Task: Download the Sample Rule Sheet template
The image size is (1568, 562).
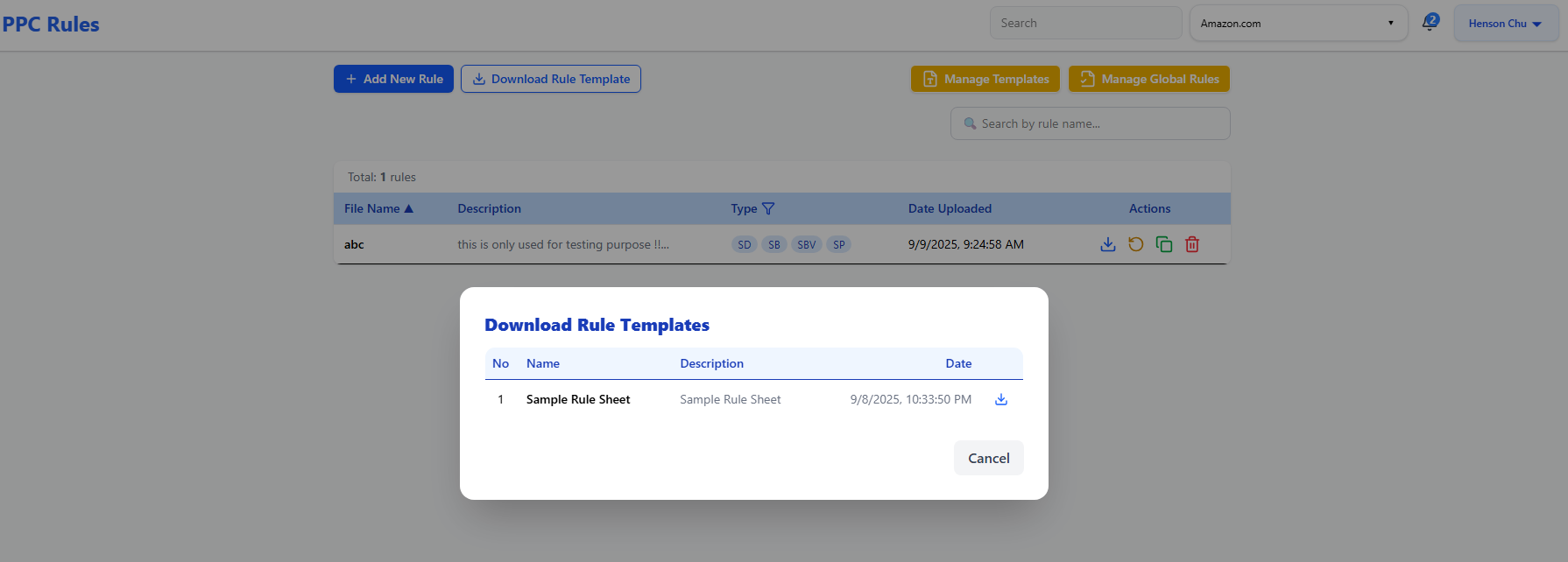Action: [x=1000, y=400]
